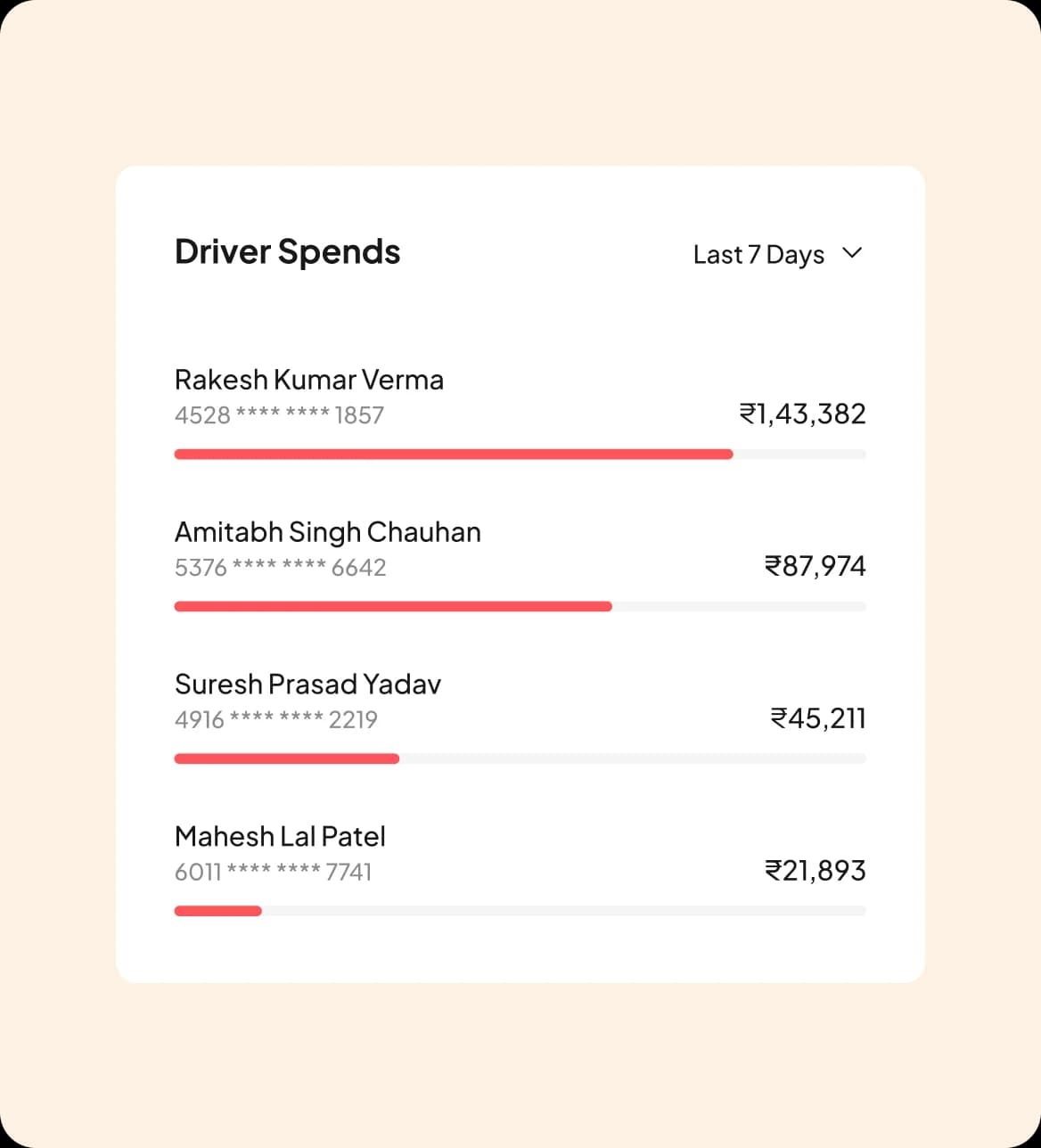Click the ₹21,893 spend amount

815,871
